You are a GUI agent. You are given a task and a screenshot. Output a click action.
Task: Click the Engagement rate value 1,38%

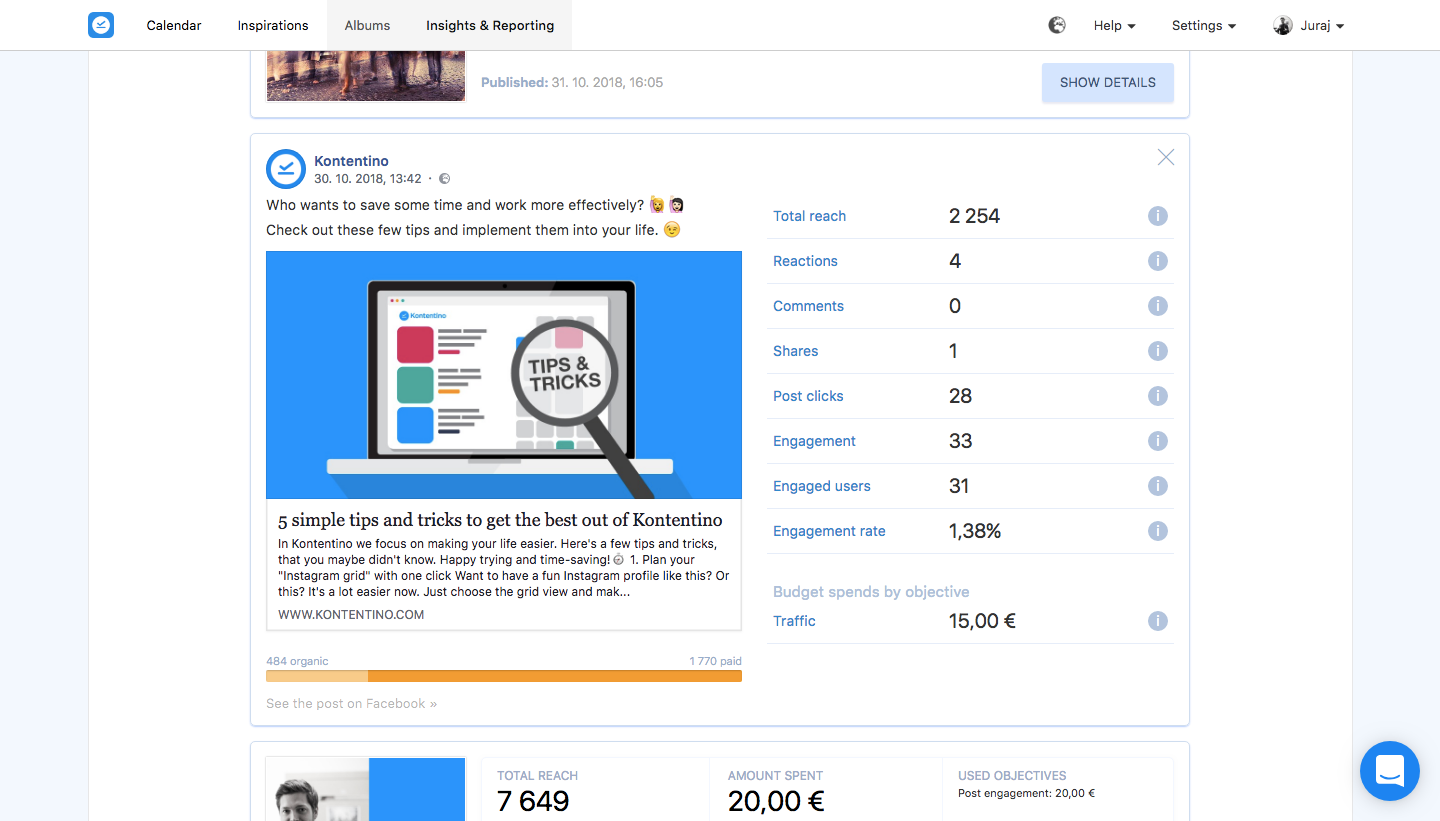tap(975, 531)
